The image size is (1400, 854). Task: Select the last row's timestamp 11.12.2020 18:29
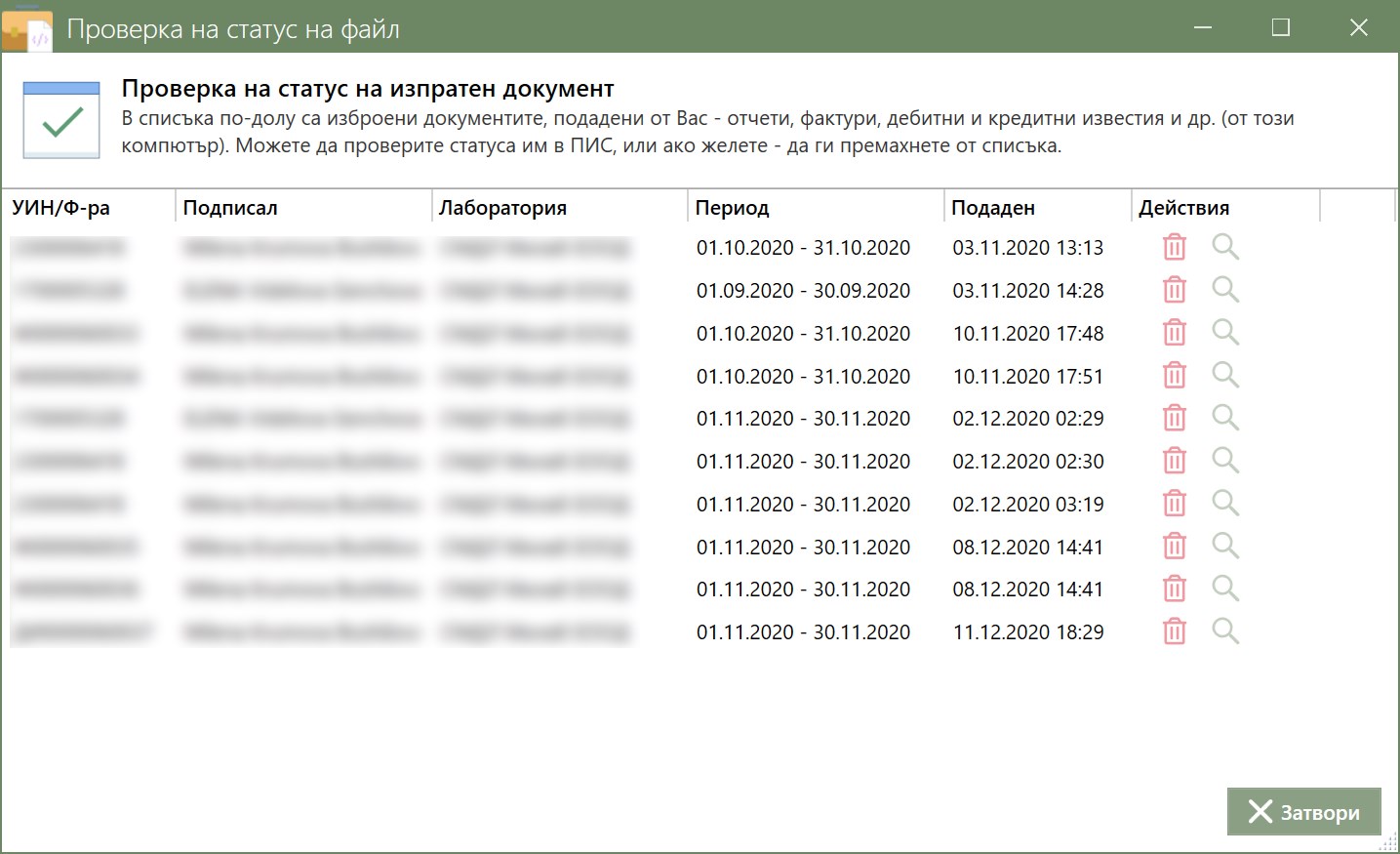point(1028,632)
